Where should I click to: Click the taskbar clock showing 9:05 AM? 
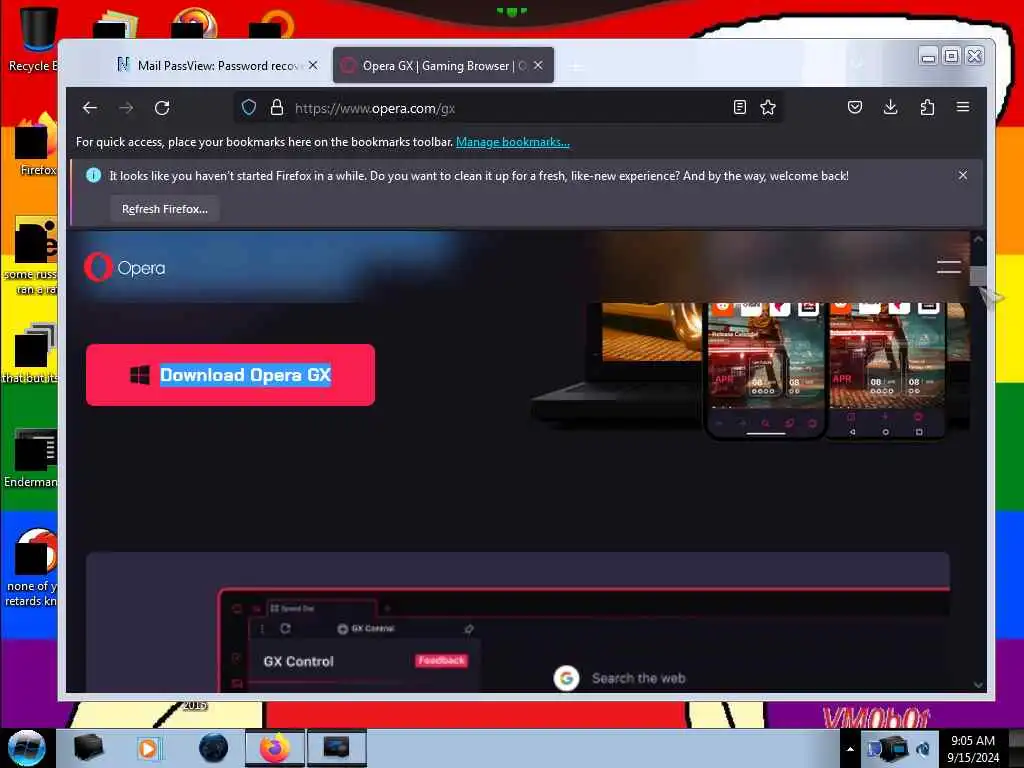coord(972,749)
